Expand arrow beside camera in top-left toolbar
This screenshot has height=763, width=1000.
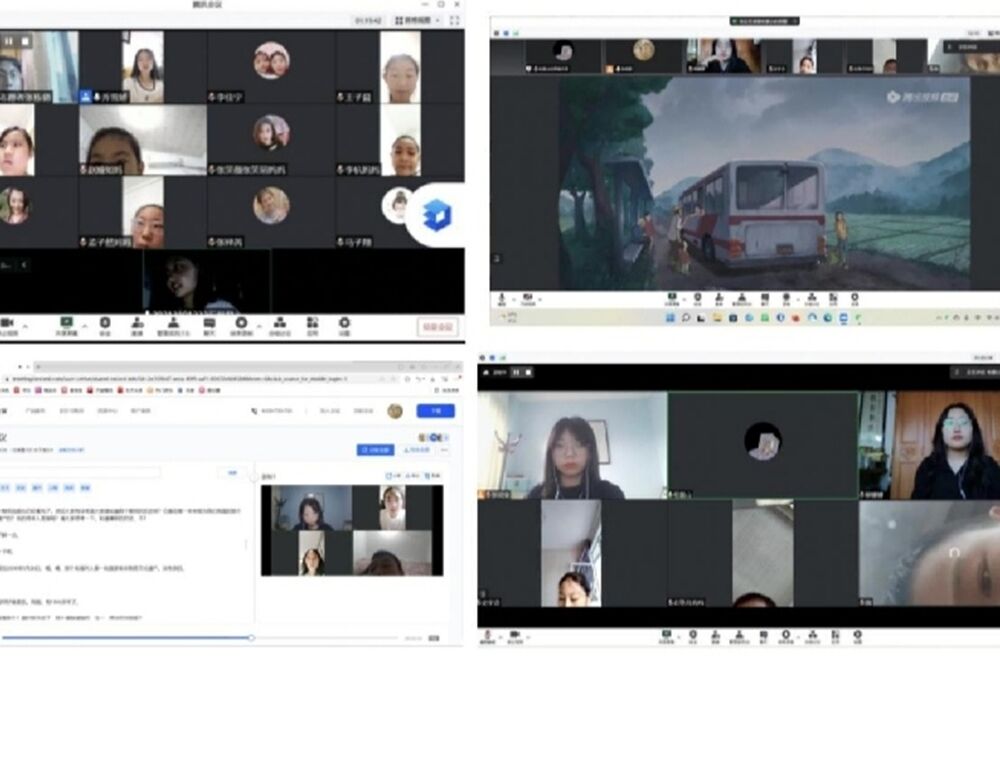point(27,324)
